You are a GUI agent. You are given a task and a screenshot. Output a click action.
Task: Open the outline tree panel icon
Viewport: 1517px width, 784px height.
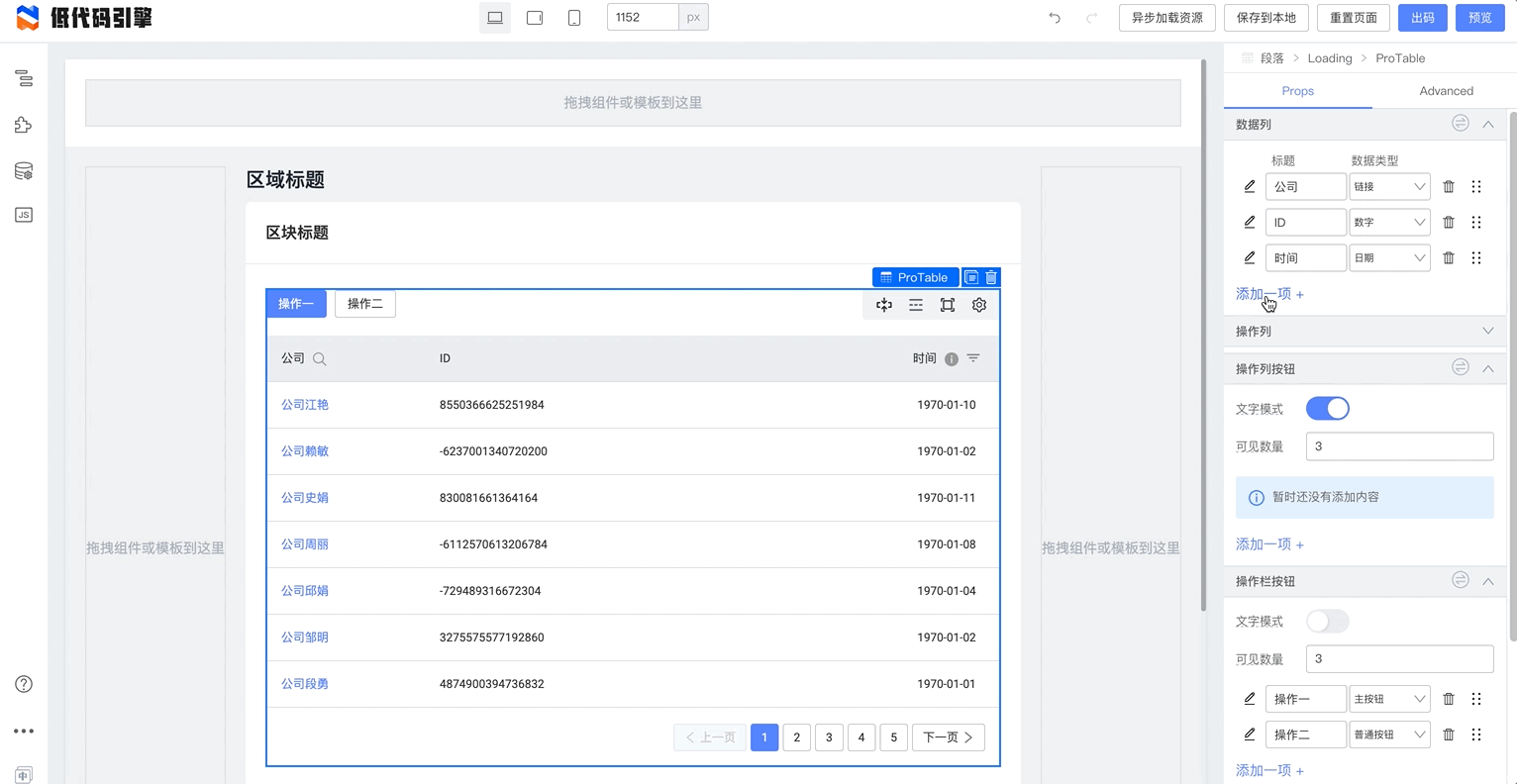point(24,78)
